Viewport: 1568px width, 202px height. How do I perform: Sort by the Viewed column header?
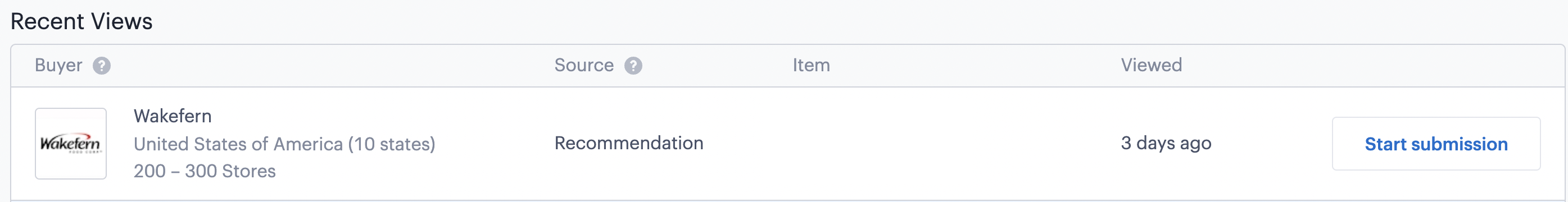pos(1151,65)
